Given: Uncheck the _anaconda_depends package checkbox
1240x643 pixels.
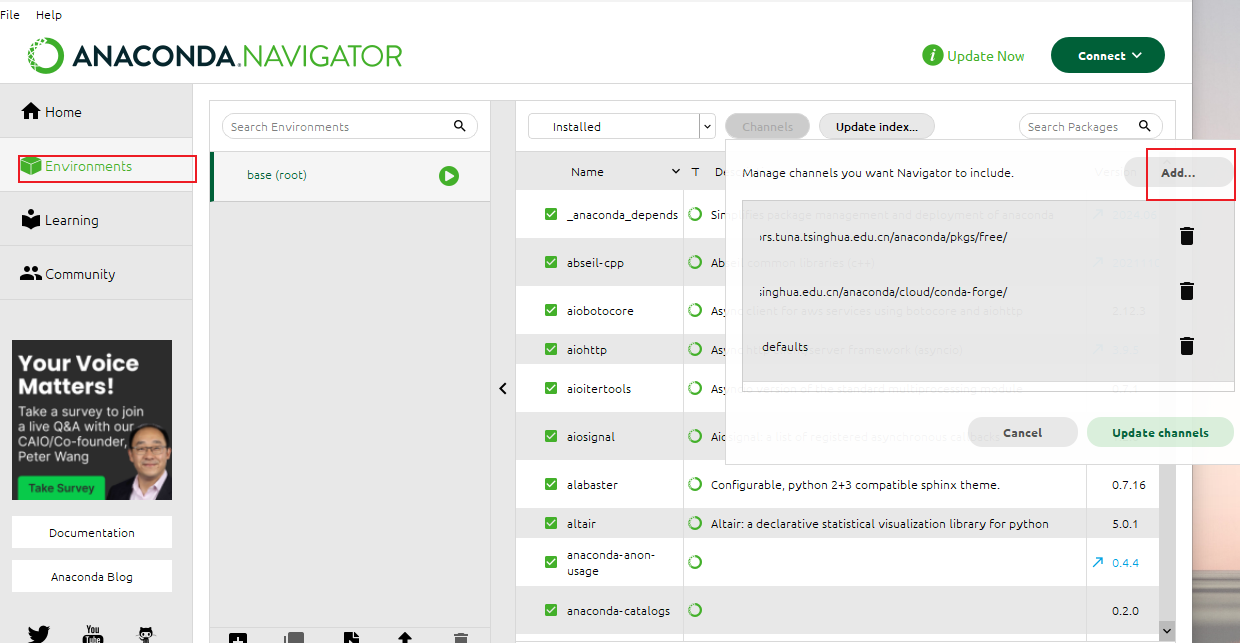Looking at the screenshot, I should (x=551, y=214).
